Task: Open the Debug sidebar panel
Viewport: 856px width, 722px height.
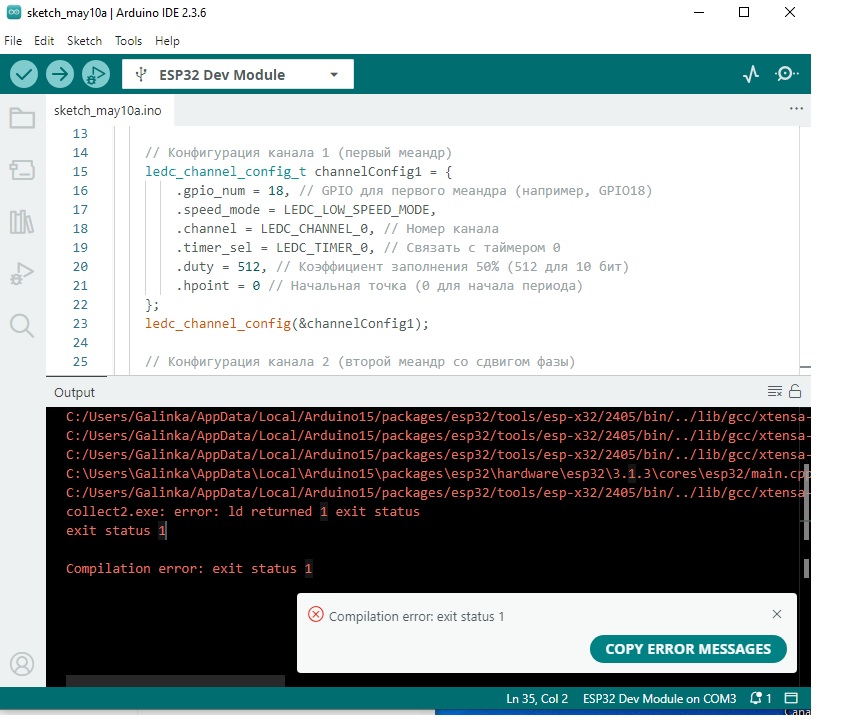Action: 22,273
